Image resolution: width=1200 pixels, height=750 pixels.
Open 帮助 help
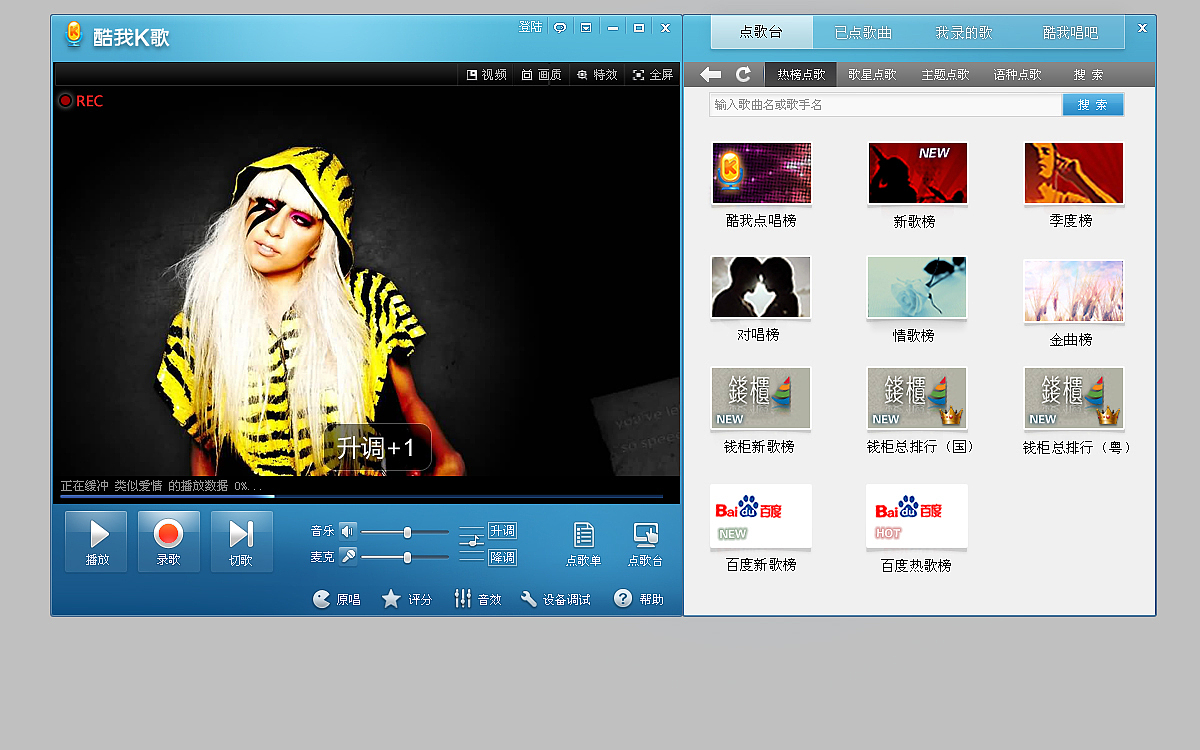[639, 599]
